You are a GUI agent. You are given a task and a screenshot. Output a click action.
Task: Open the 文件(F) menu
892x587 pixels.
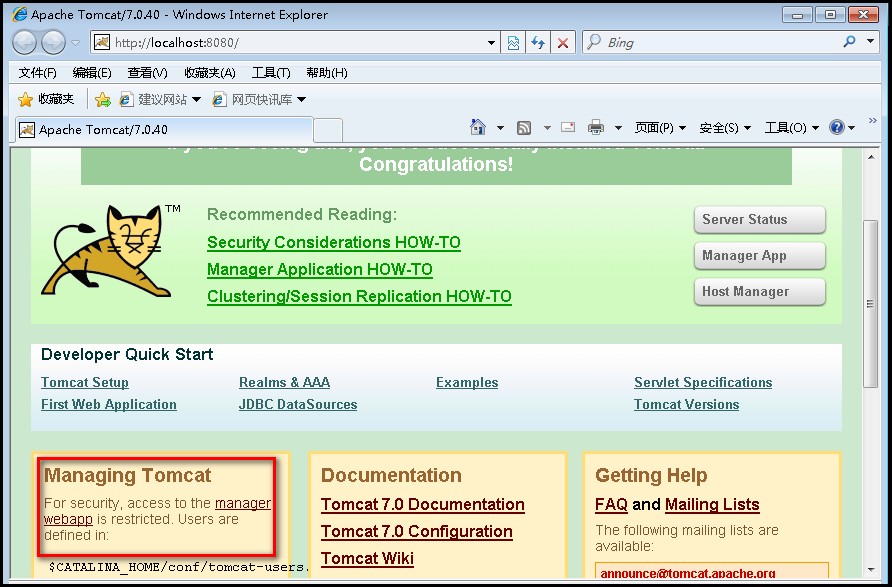(38, 73)
